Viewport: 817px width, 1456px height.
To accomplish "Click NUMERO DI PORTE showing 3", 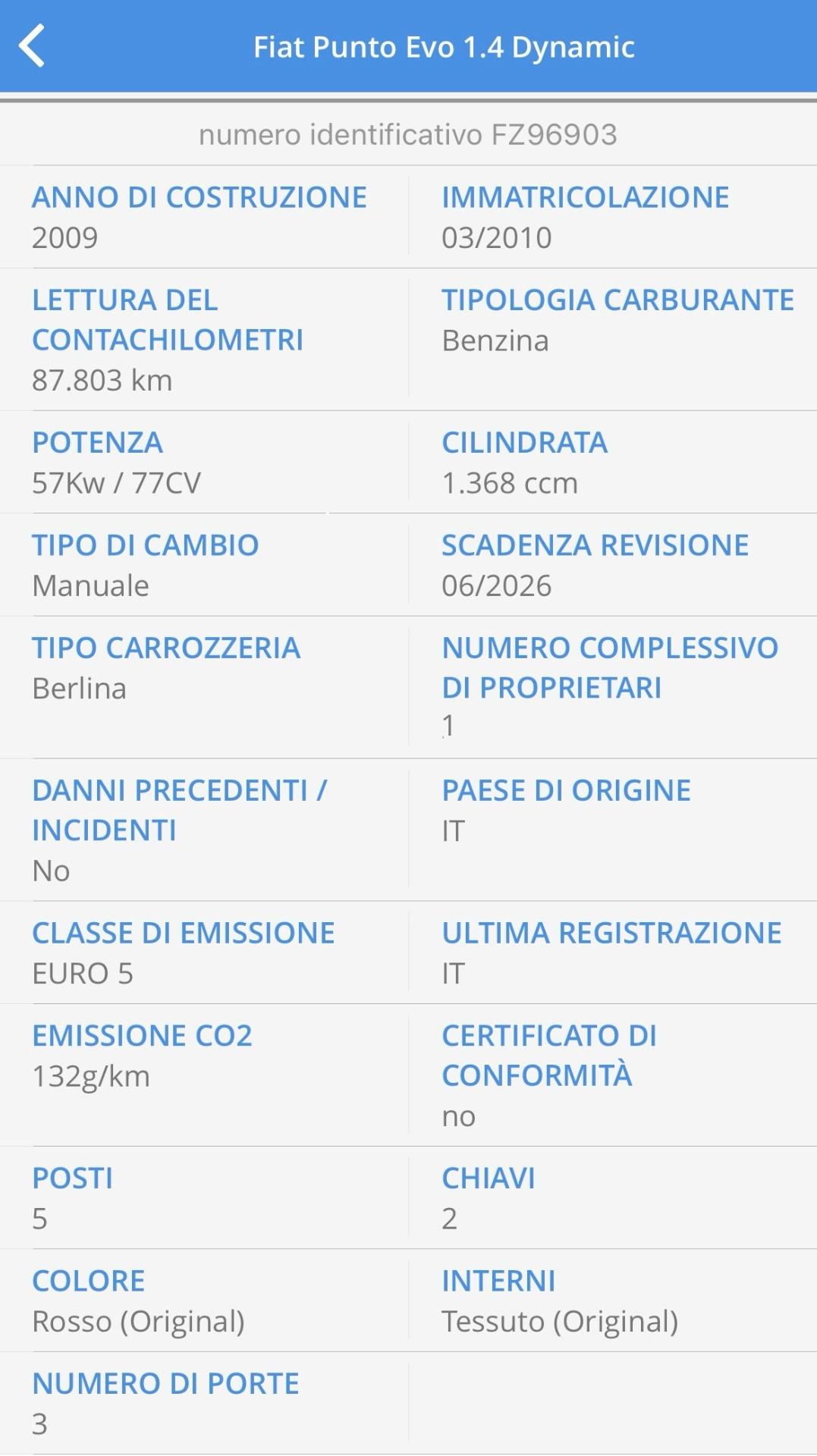I will click(165, 1403).
